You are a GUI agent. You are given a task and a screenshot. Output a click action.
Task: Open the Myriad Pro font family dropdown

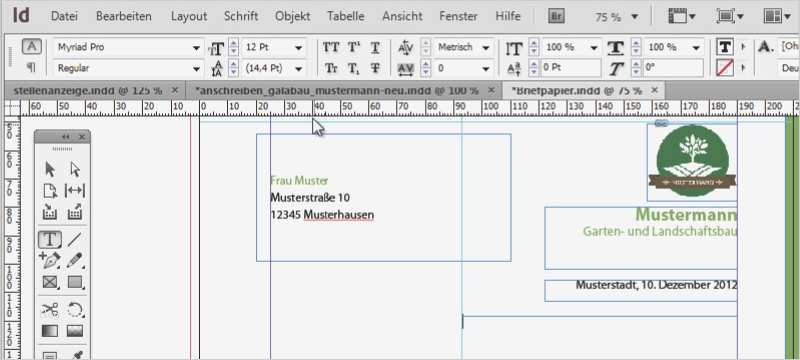pos(196,47)
